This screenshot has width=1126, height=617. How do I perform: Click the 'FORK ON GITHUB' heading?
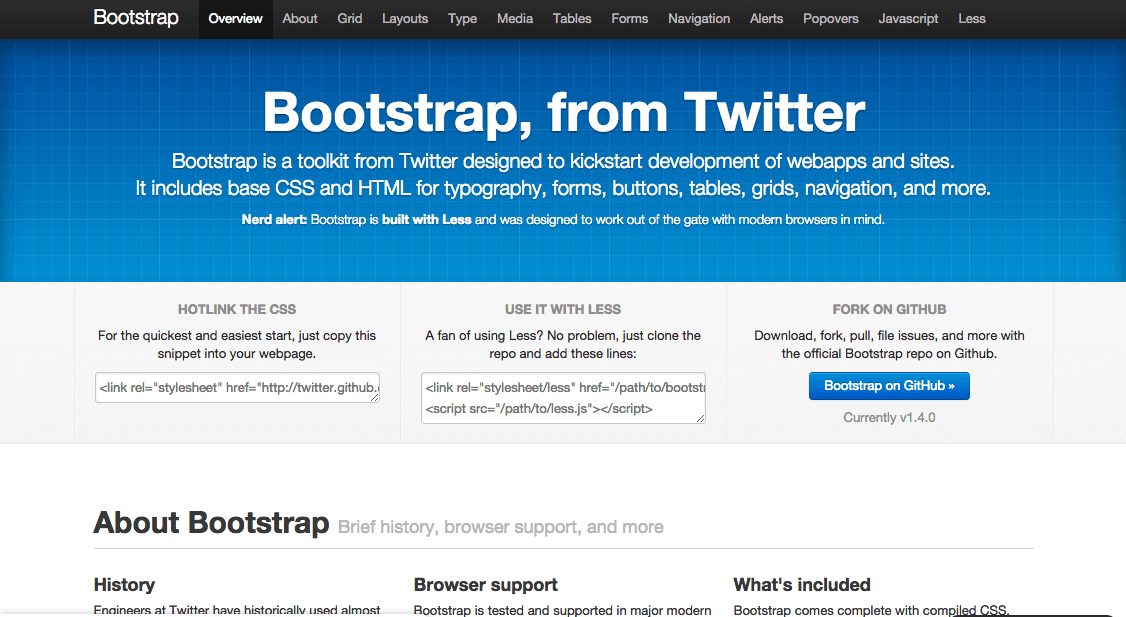pos(889,310)
